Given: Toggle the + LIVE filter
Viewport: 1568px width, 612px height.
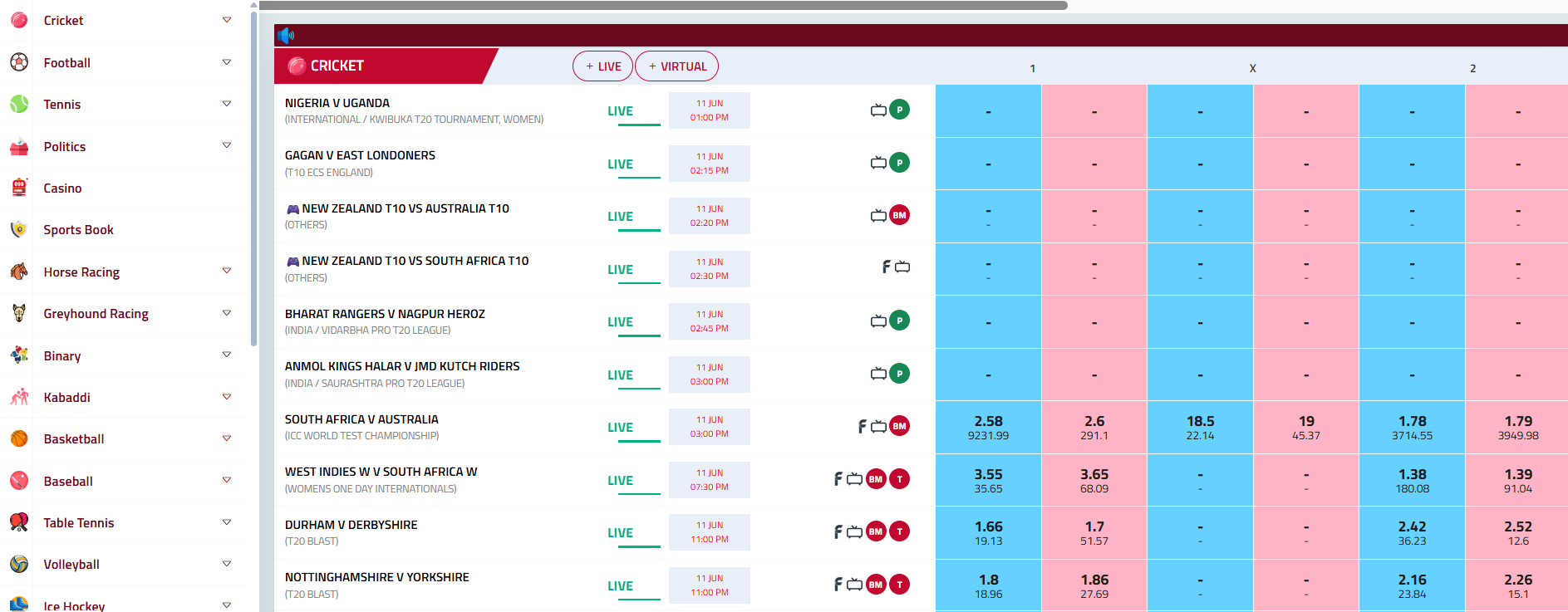Looking at the screenshot, I should [x=602, y=66].
